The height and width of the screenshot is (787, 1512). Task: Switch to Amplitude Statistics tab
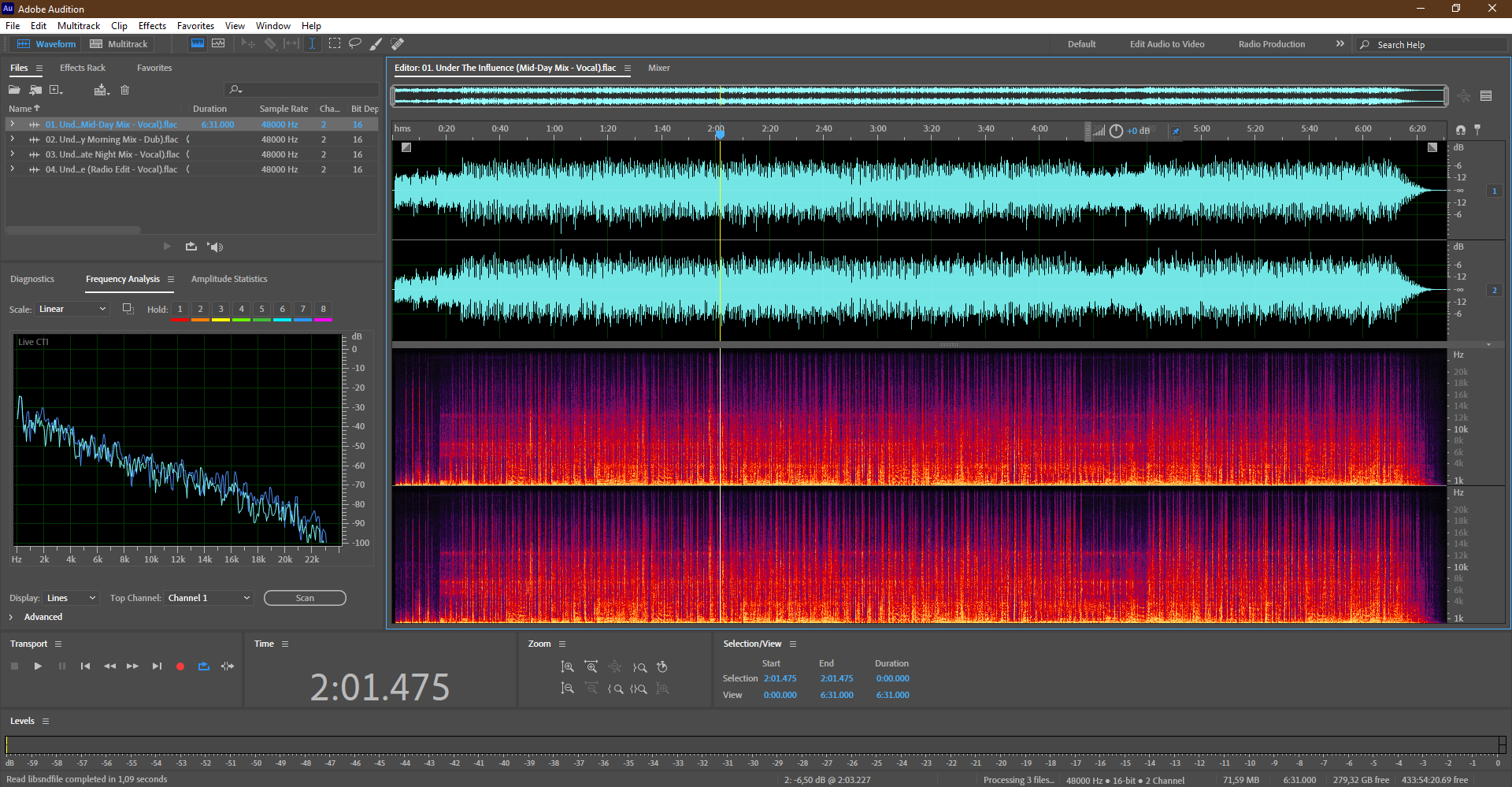[x=229, y=279]
